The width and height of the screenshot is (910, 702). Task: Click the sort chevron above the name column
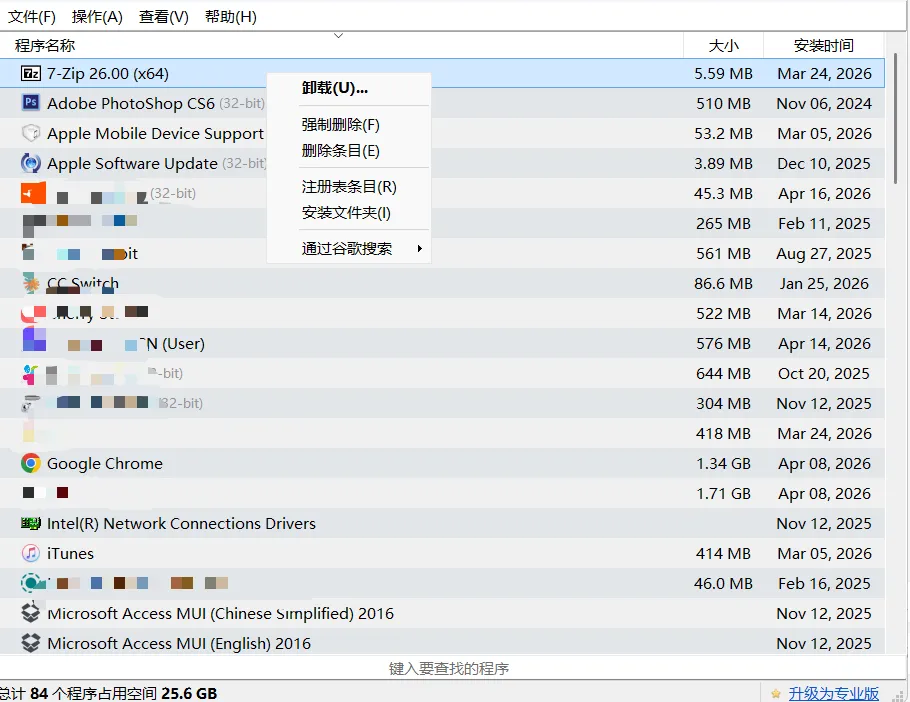[x=338, y=36]
